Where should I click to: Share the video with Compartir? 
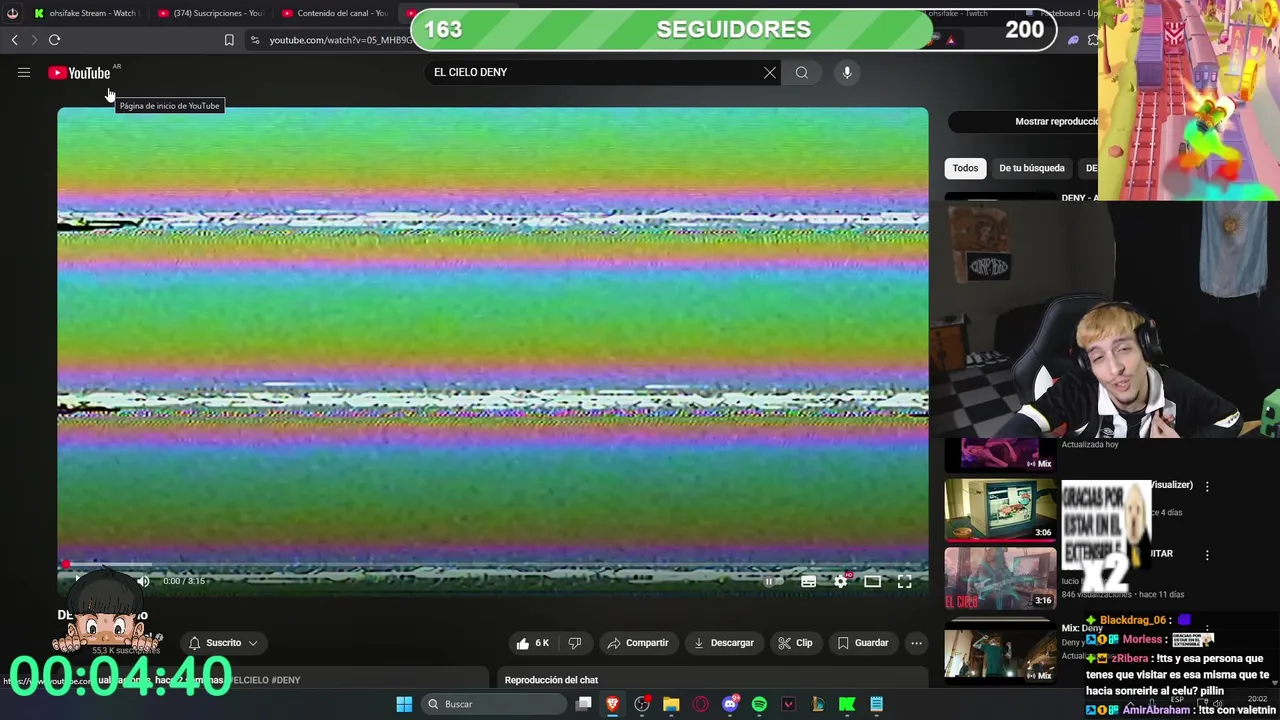point(638,643)
